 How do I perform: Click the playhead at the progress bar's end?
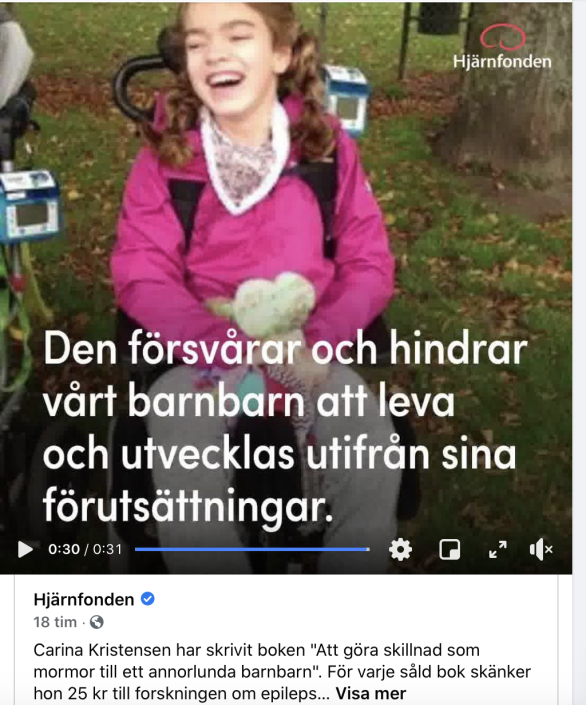click(368, 549)
